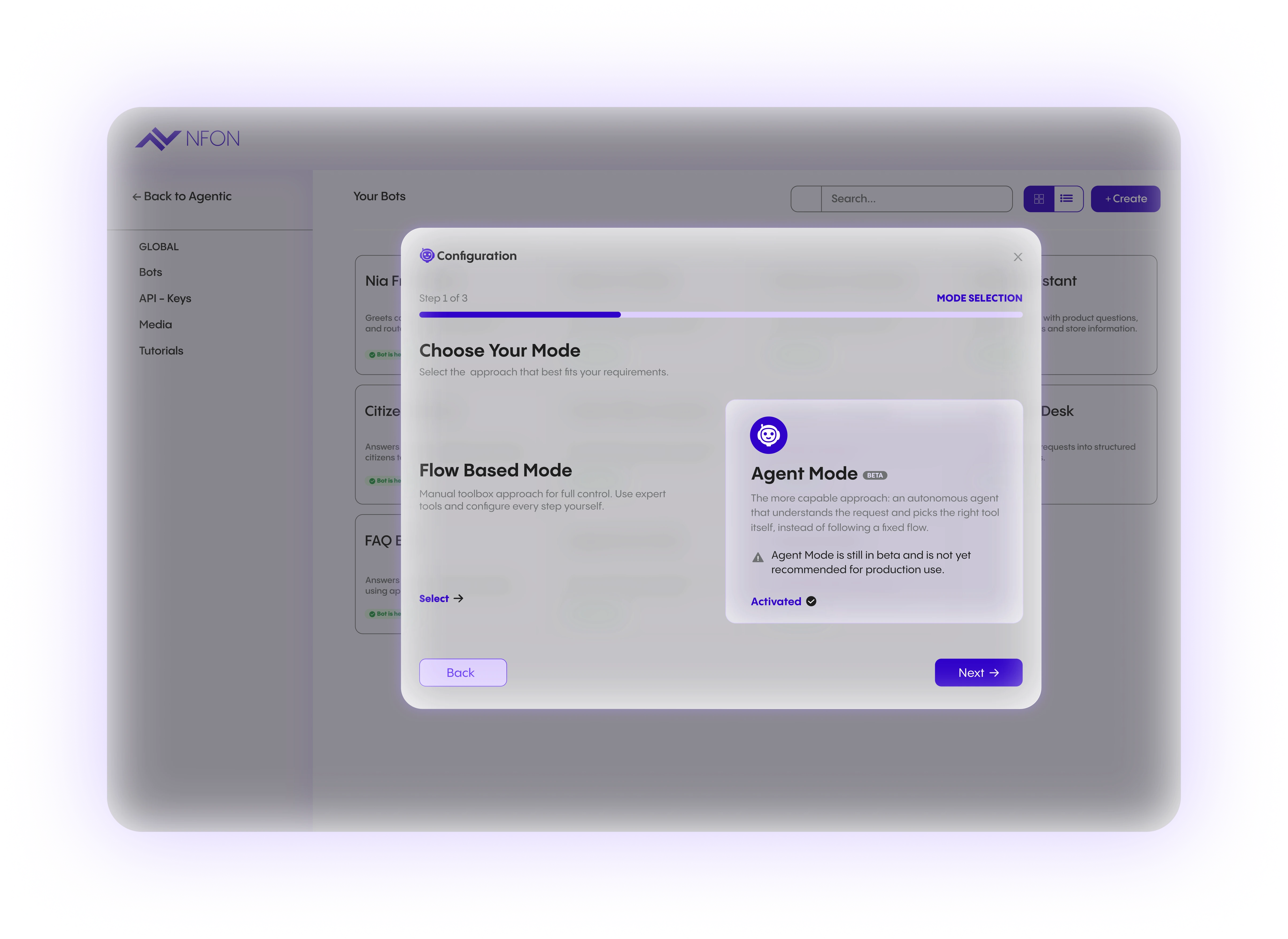Screen dimensions: 1288x939
Task: Click the NFON logo
Action: click(187, 139)
